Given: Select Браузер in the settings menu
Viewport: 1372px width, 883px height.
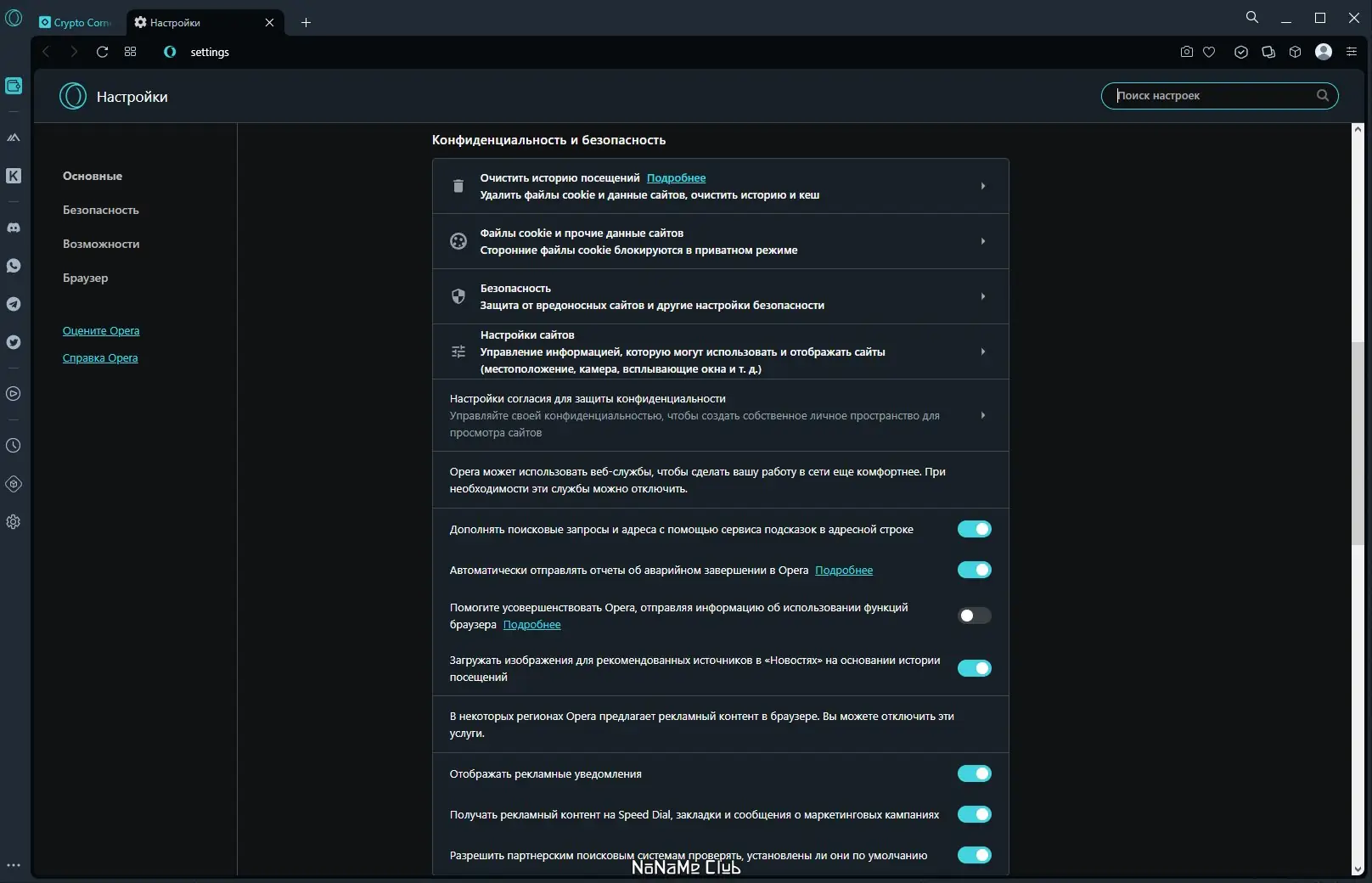Looking at the screenshot, I should pos(84,278).
